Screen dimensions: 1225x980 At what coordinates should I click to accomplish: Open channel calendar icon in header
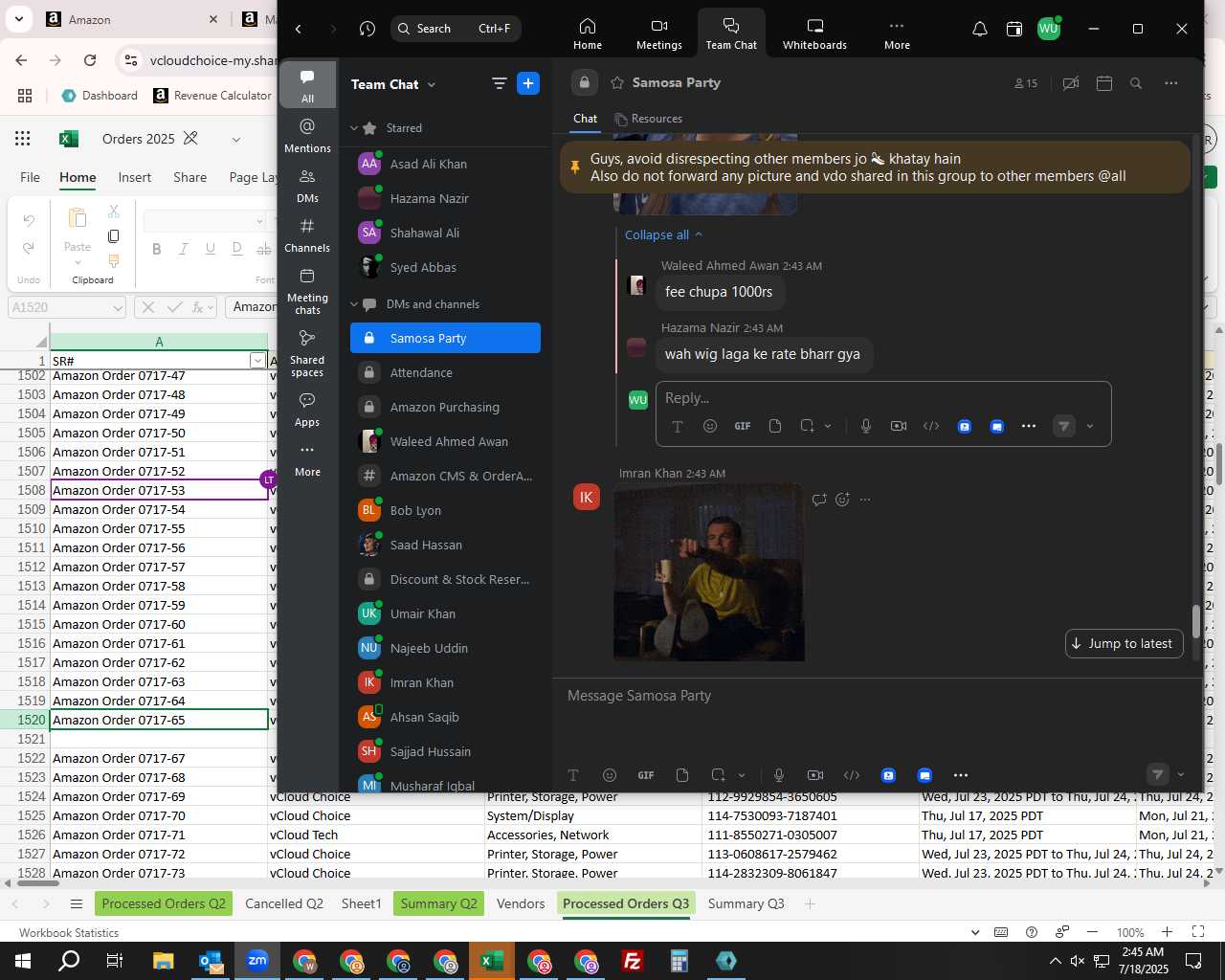pyautogui.click(x=1104, y=83)
